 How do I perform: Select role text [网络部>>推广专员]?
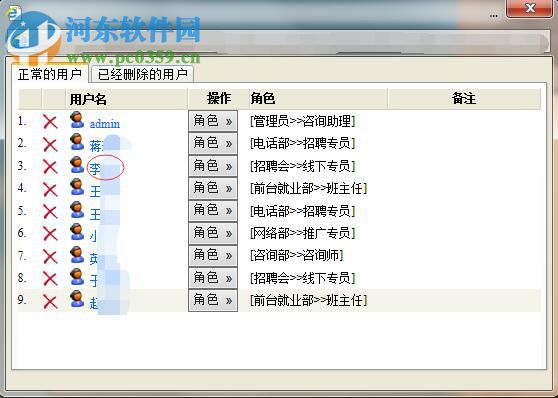[x=303, y=233]
